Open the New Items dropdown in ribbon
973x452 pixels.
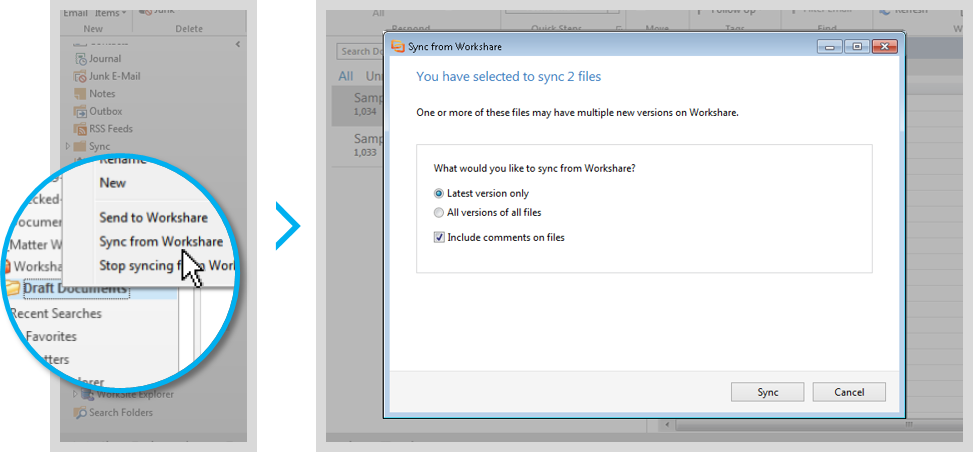112,12
